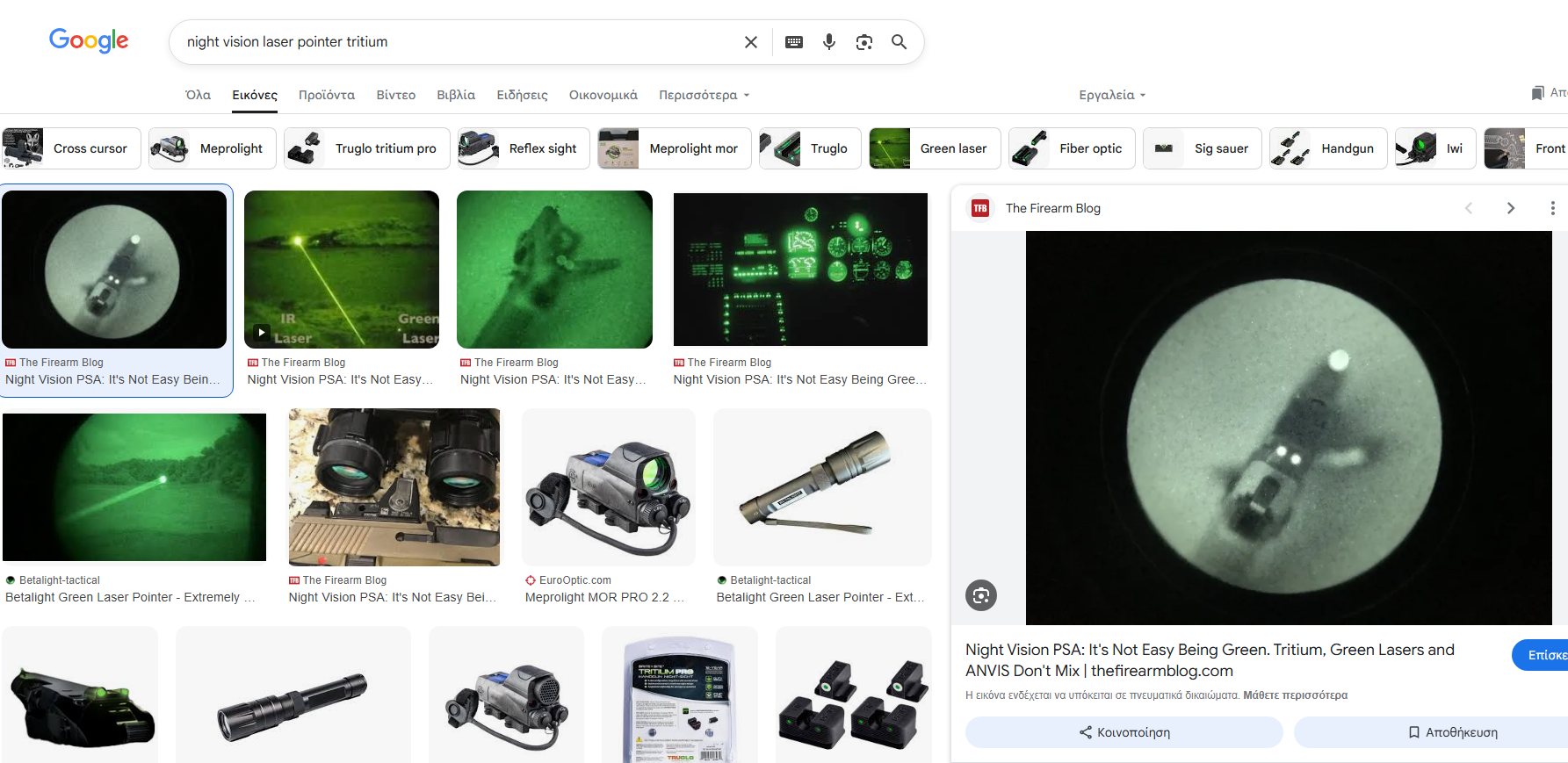Switch to the Βίντεο tab
The image size is (1568, 763).
coord(396,95)
